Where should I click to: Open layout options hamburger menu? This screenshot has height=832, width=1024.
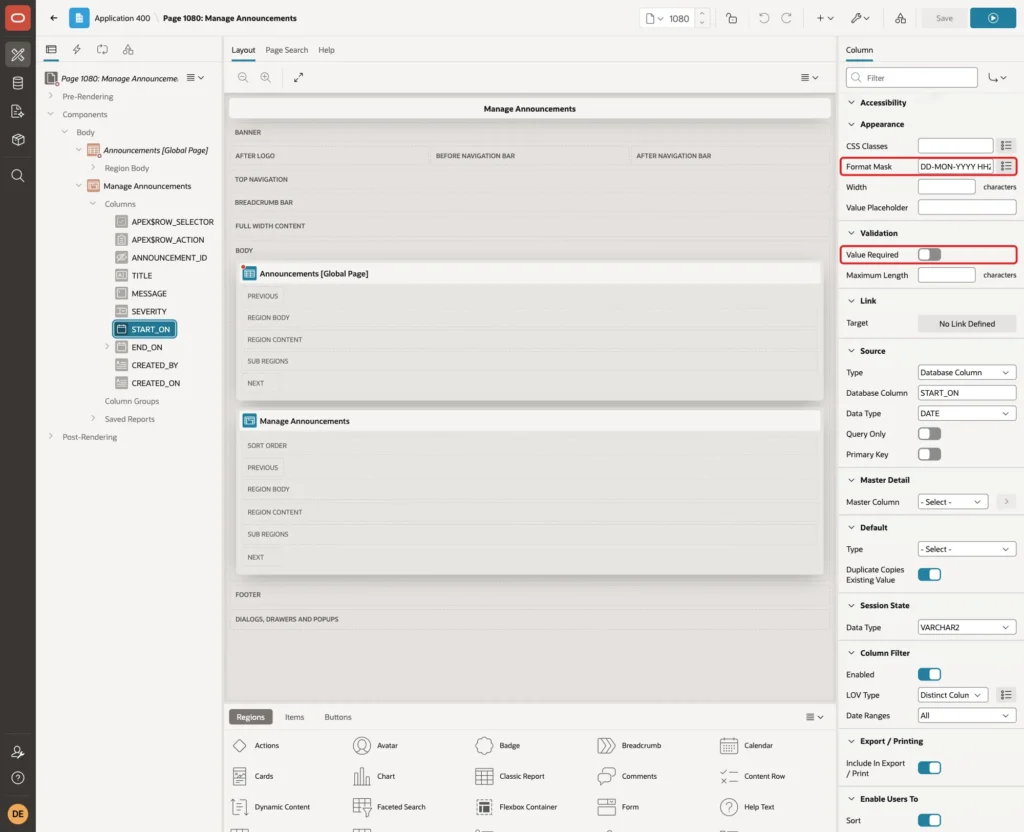(809, 77)
